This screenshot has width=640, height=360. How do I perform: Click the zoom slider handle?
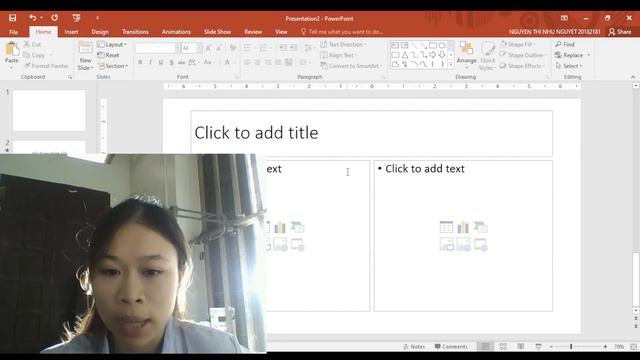tap(571, 347)
